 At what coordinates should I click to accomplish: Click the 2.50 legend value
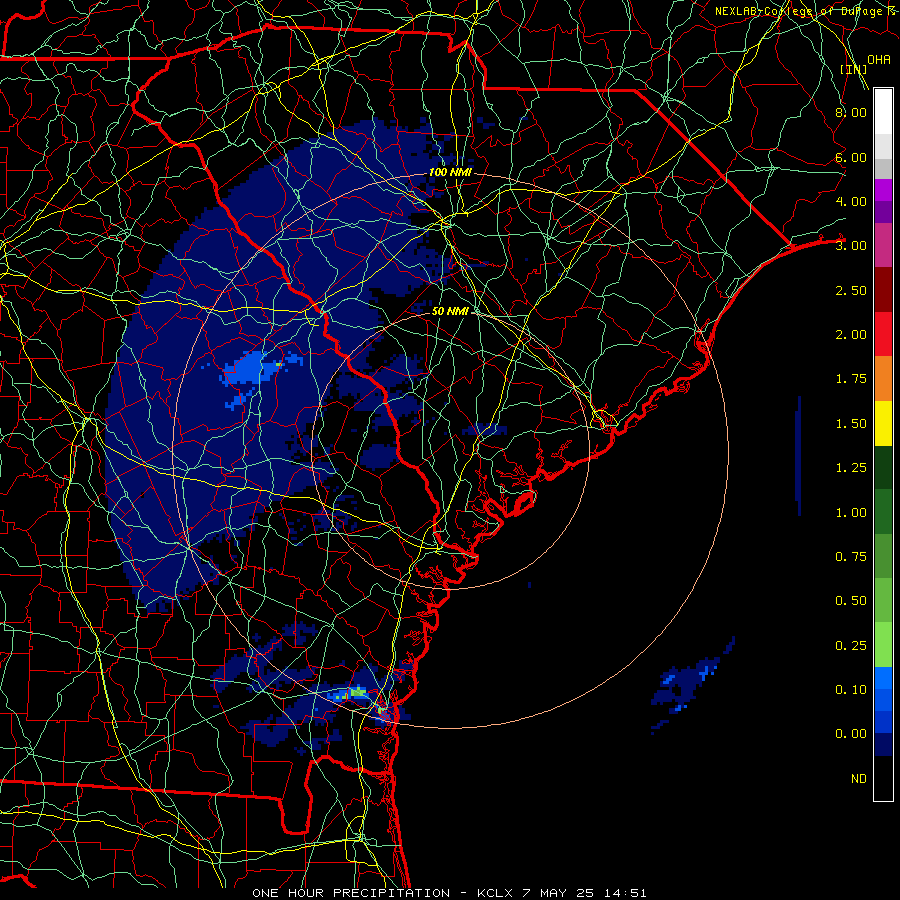pos(851,290)
